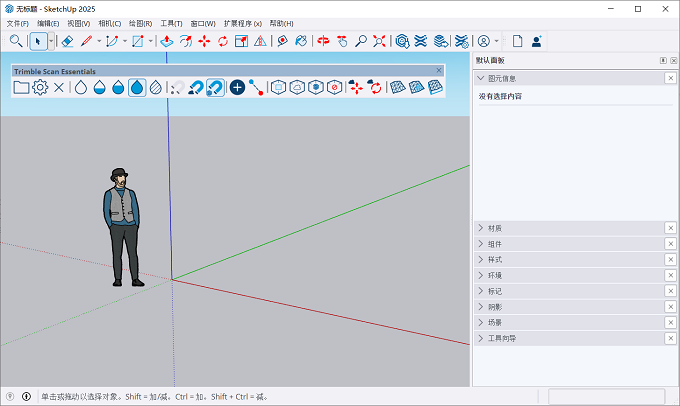Activate the Push/Pull tool

[x=167, y=41]
